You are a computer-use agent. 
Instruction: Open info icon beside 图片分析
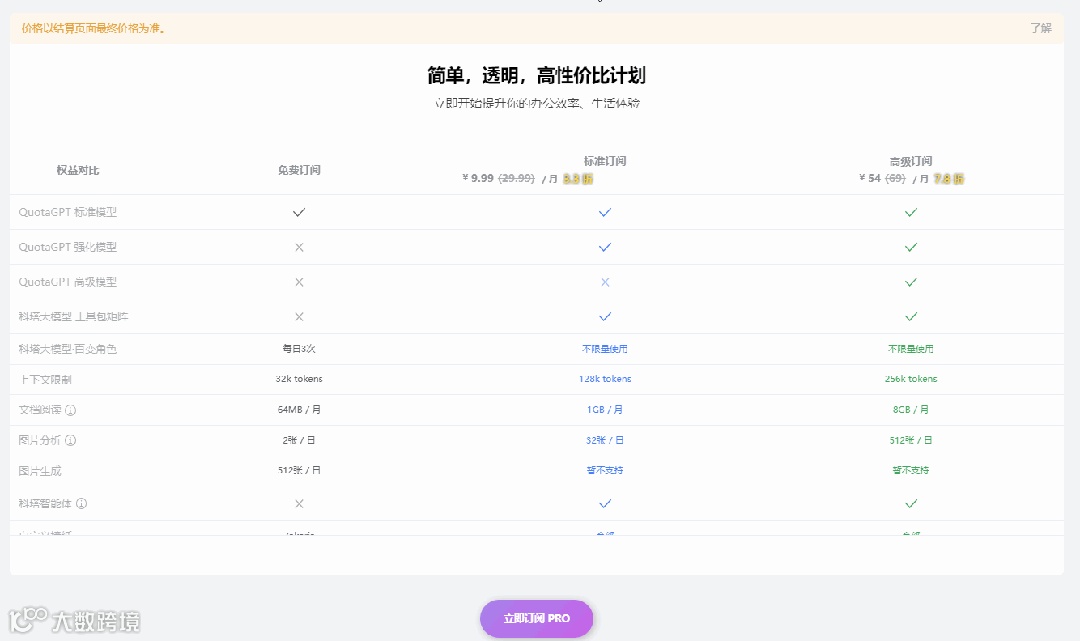pos(70,440)
